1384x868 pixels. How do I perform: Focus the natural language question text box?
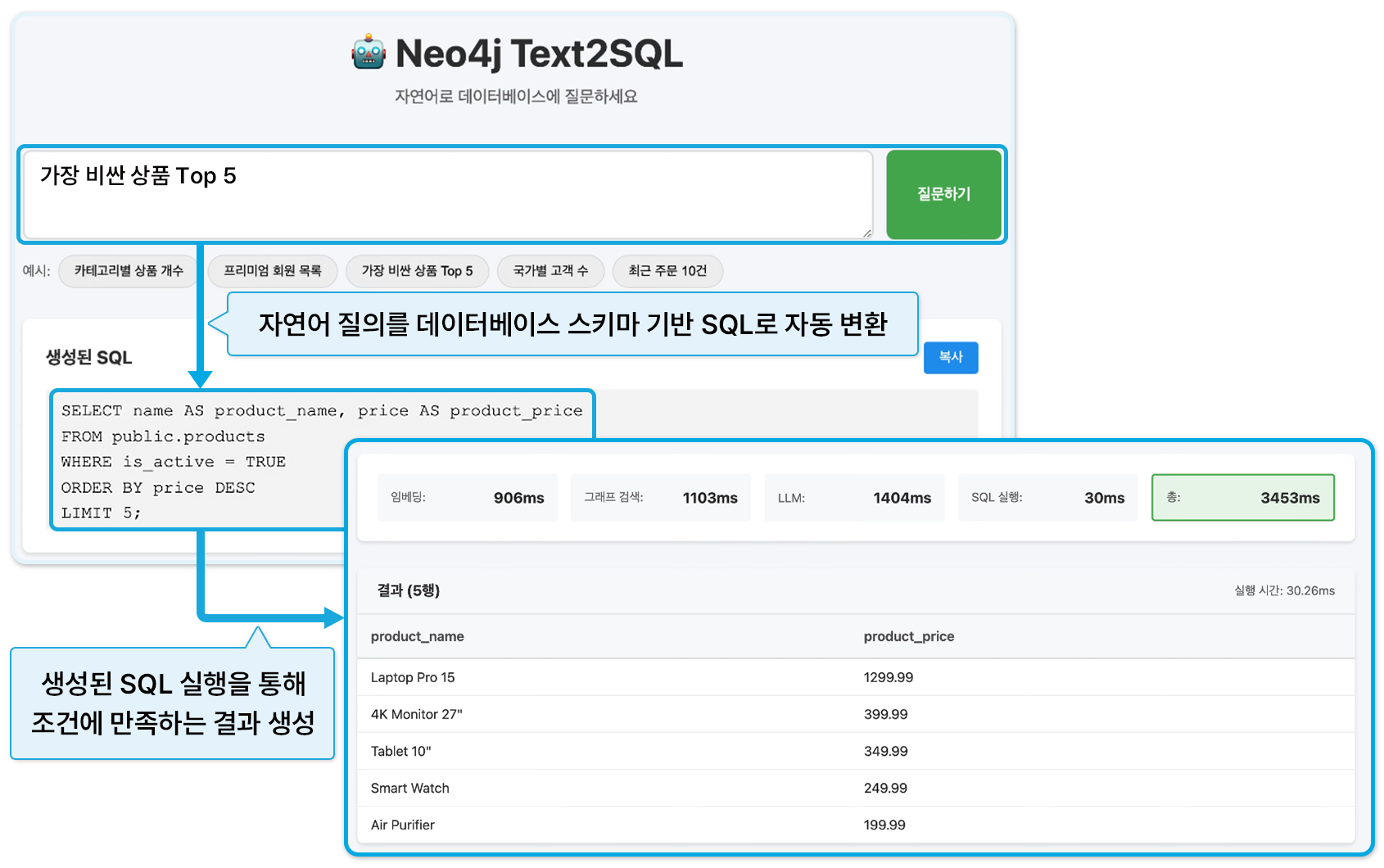tap(447, 194)
